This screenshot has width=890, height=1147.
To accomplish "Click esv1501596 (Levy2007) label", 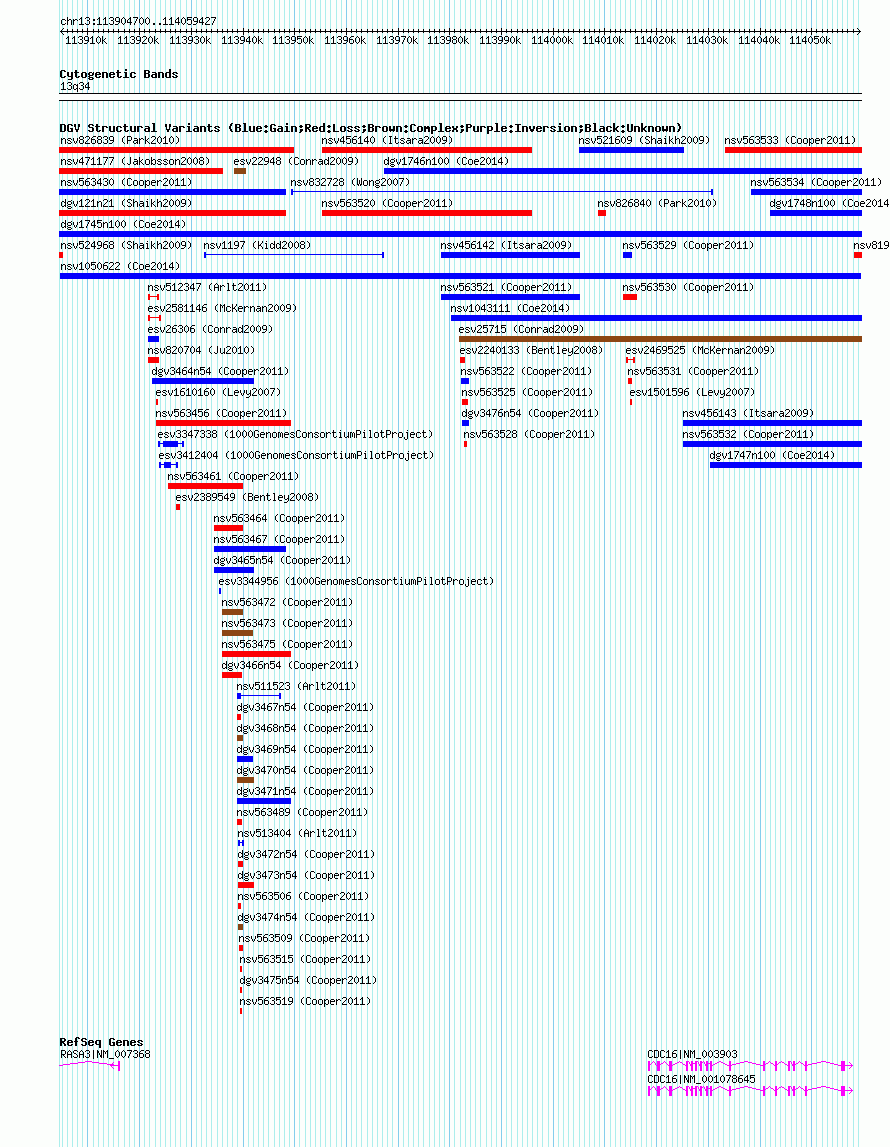I will click(693, 393).
